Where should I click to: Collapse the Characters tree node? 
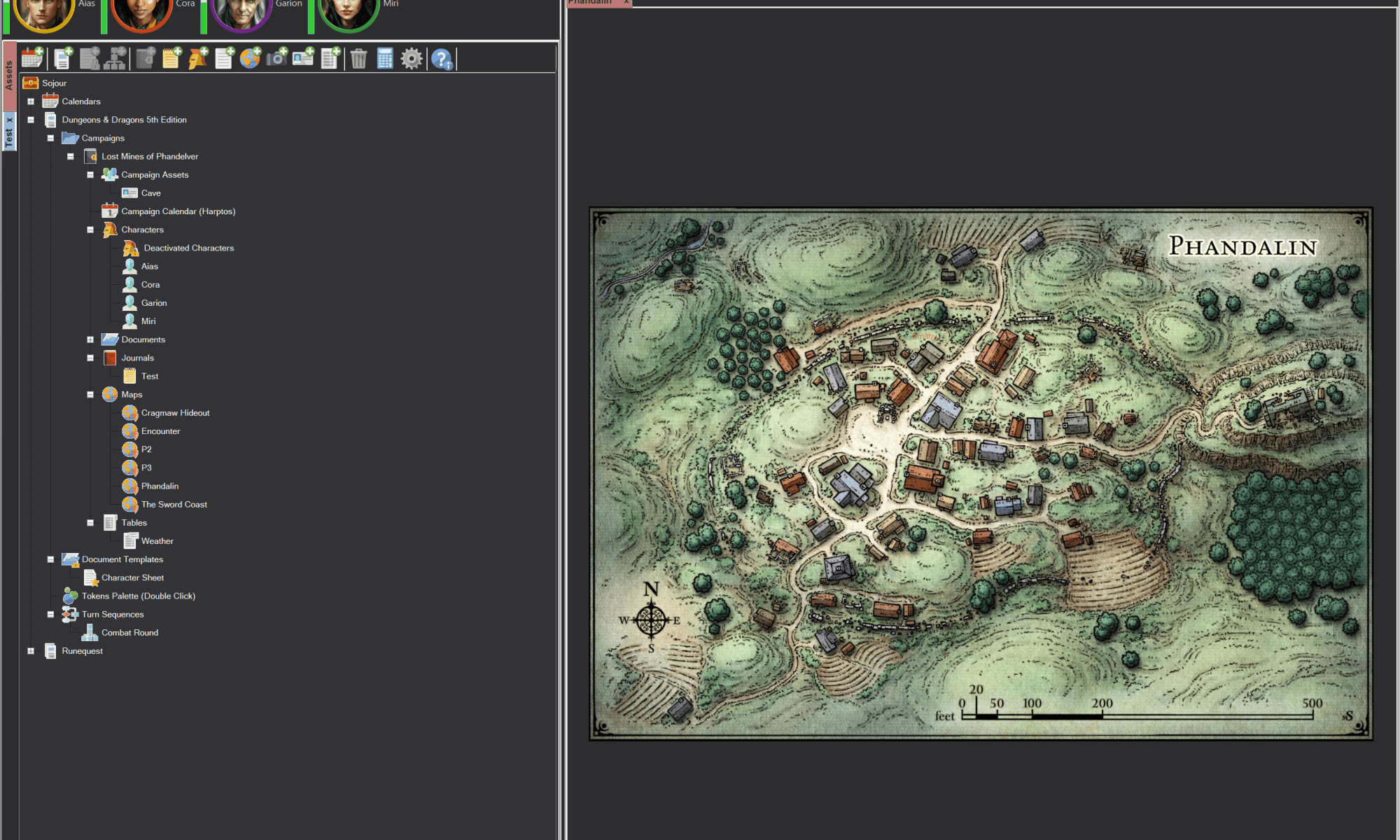pos(90,230)
